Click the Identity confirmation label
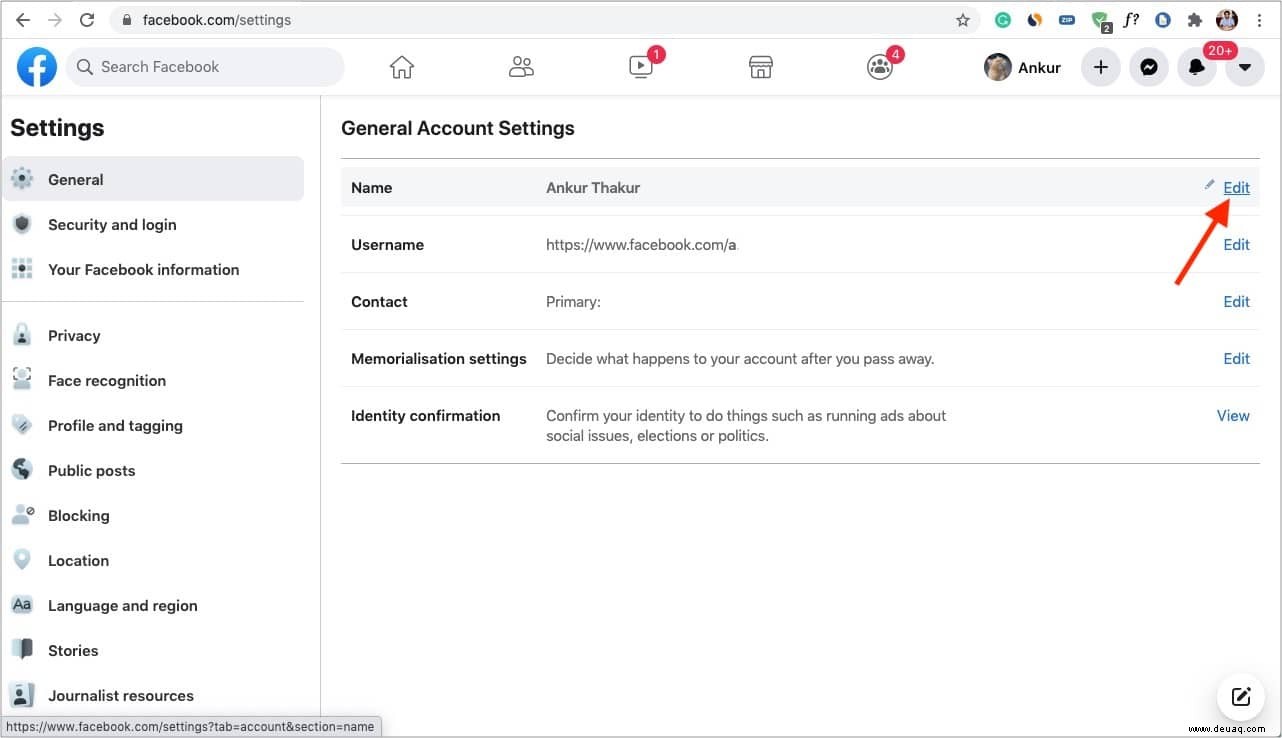1282x738 pixels. tap(426, 415)
